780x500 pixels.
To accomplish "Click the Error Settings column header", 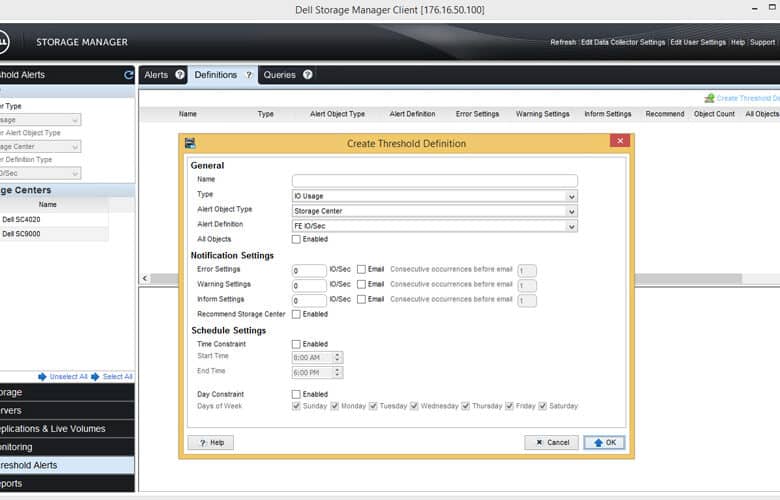I will [477, 114].
